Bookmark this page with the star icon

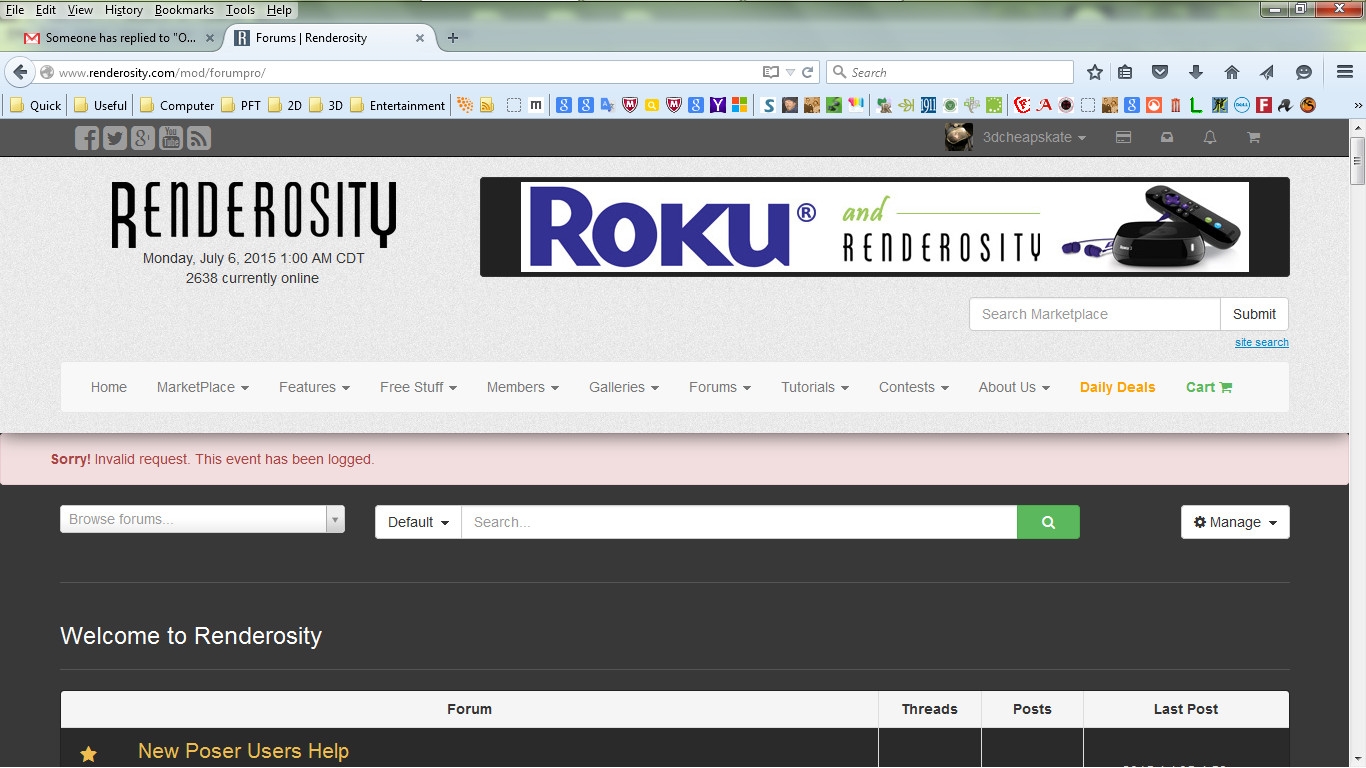click(x=1095, y=72)
